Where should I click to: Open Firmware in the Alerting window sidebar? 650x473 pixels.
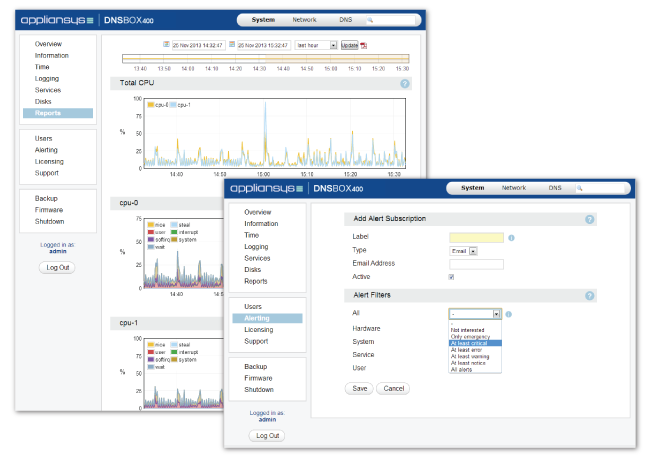(x=258, y=378)
